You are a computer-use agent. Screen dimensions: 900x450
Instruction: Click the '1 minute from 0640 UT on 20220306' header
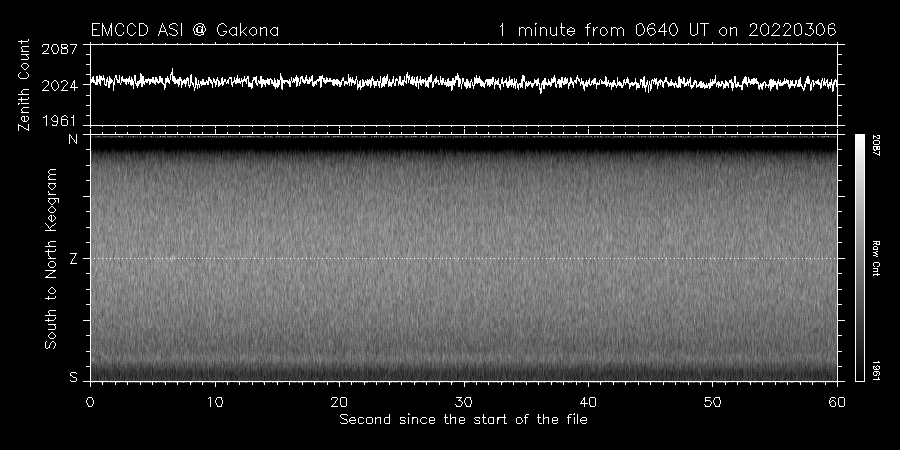click(x=667, y=30)
